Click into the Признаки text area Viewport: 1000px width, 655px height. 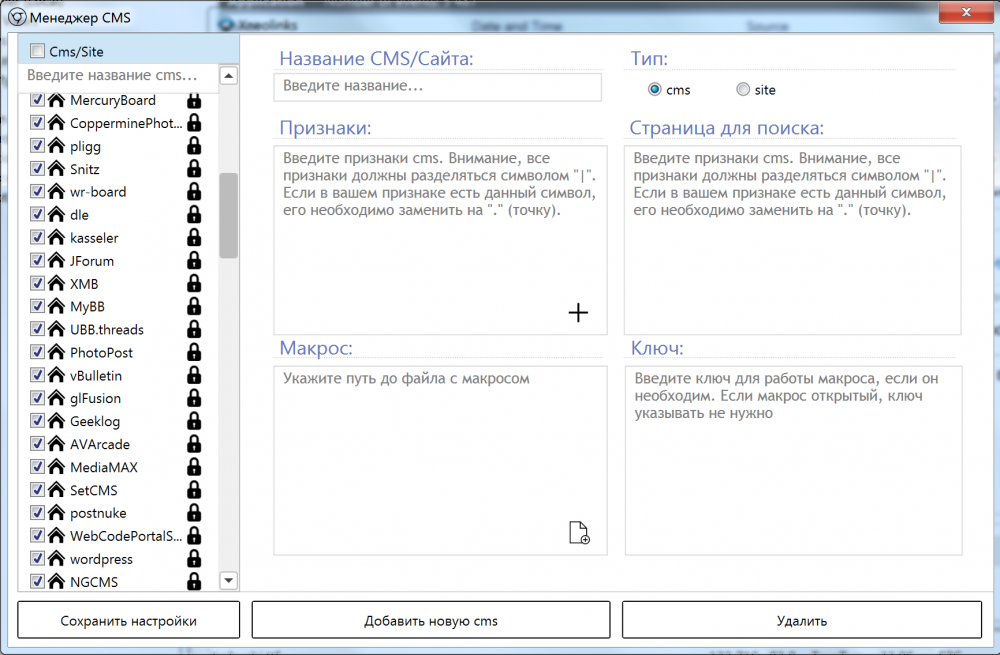pos(441,240)
